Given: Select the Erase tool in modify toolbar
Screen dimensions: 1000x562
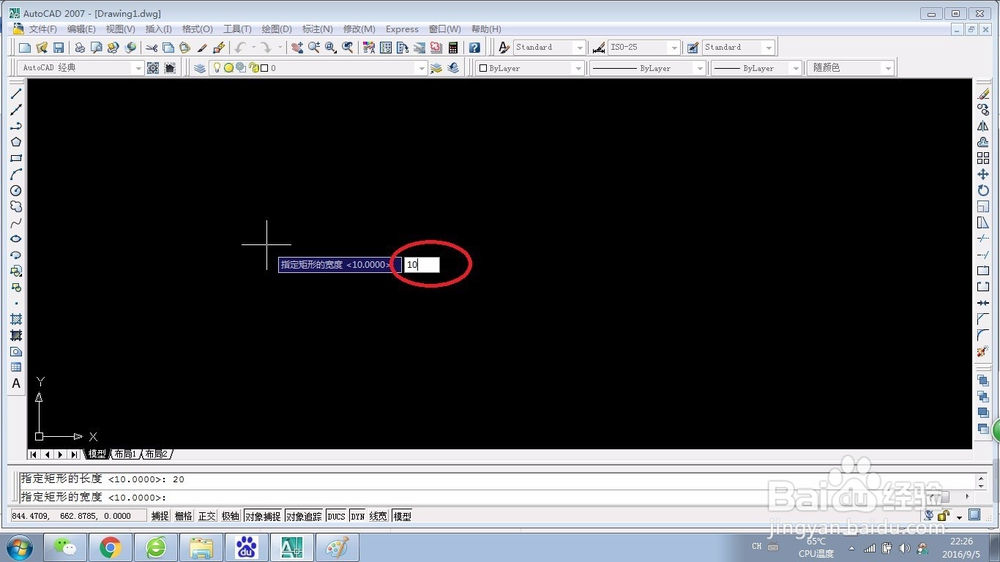Looking at the screenshot, I should tap(983, 94).
